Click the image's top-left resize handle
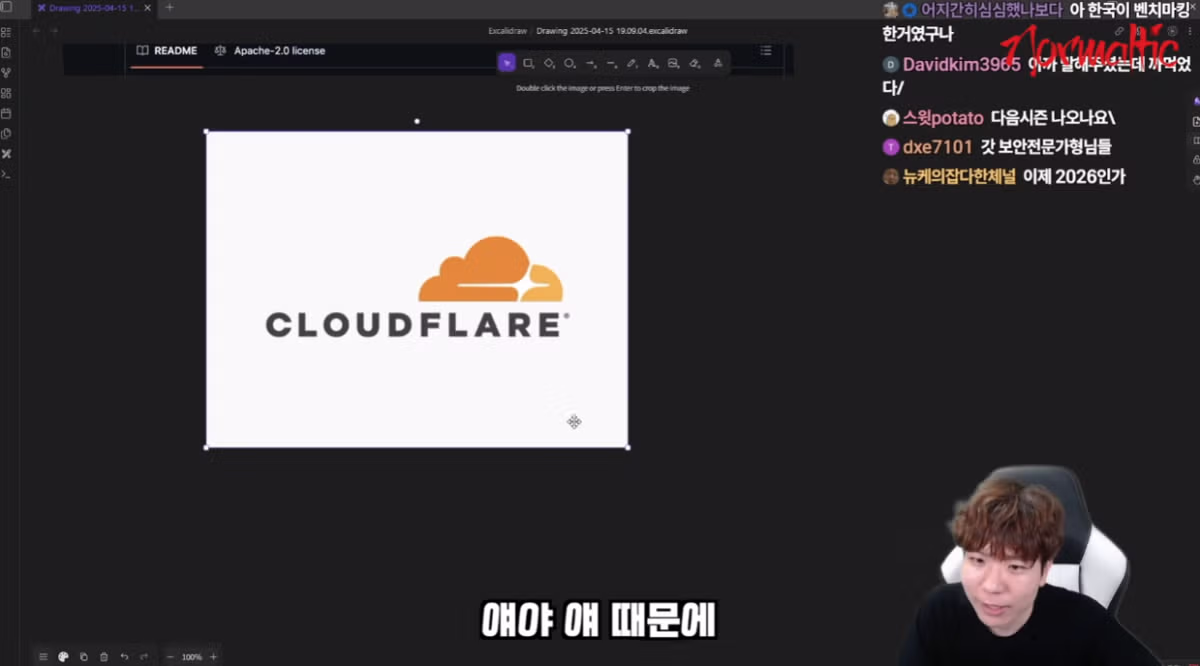1200x666 pixels. click(x=207, y=131)
